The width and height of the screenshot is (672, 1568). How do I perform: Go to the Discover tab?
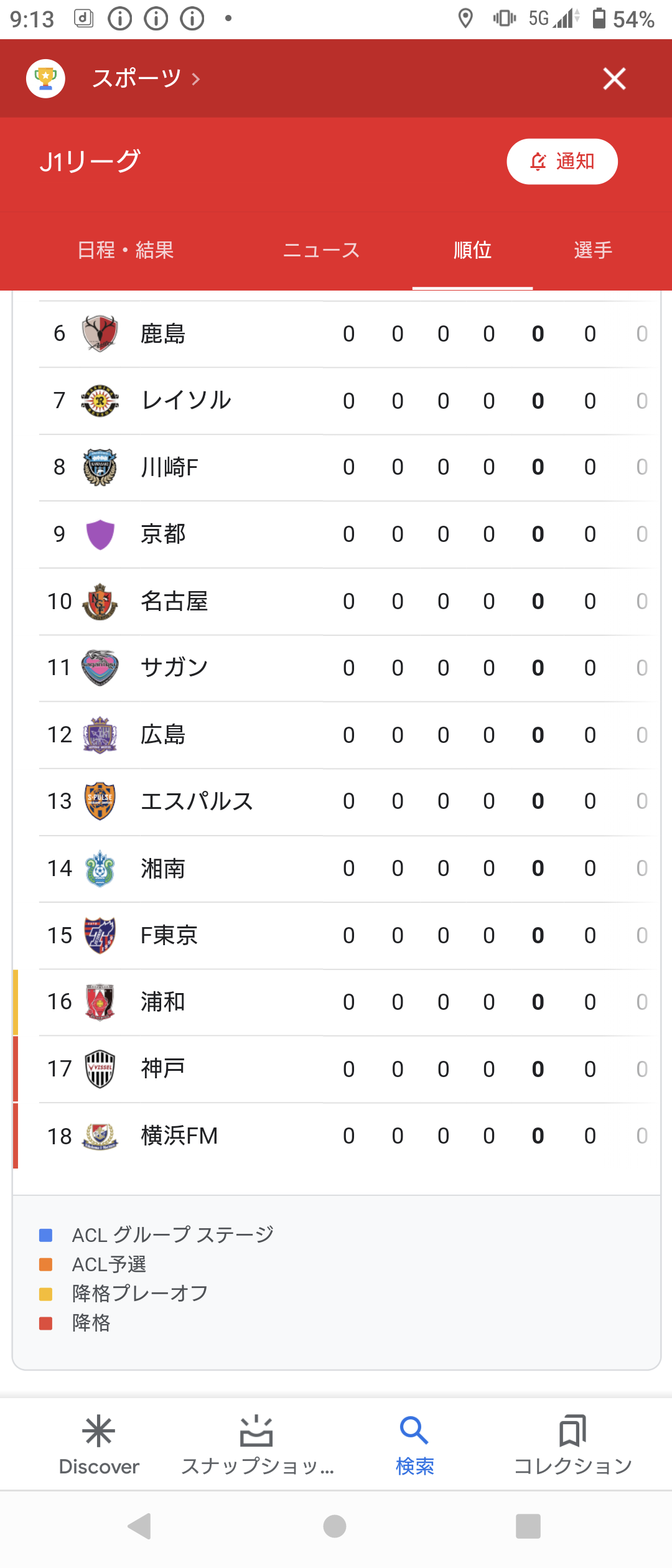click(99, 1445)
